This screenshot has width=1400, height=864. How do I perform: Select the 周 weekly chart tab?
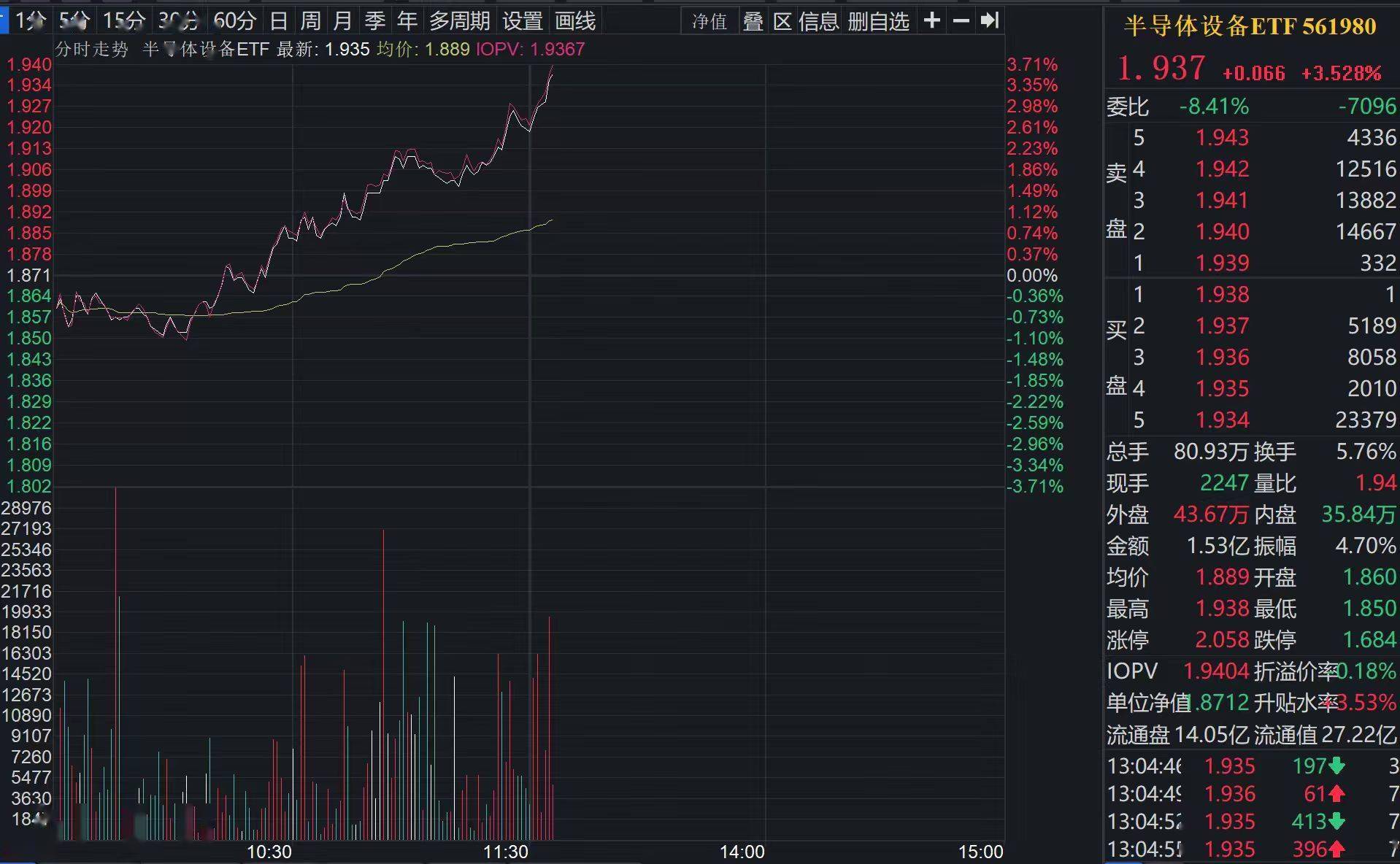pos(310,20)
